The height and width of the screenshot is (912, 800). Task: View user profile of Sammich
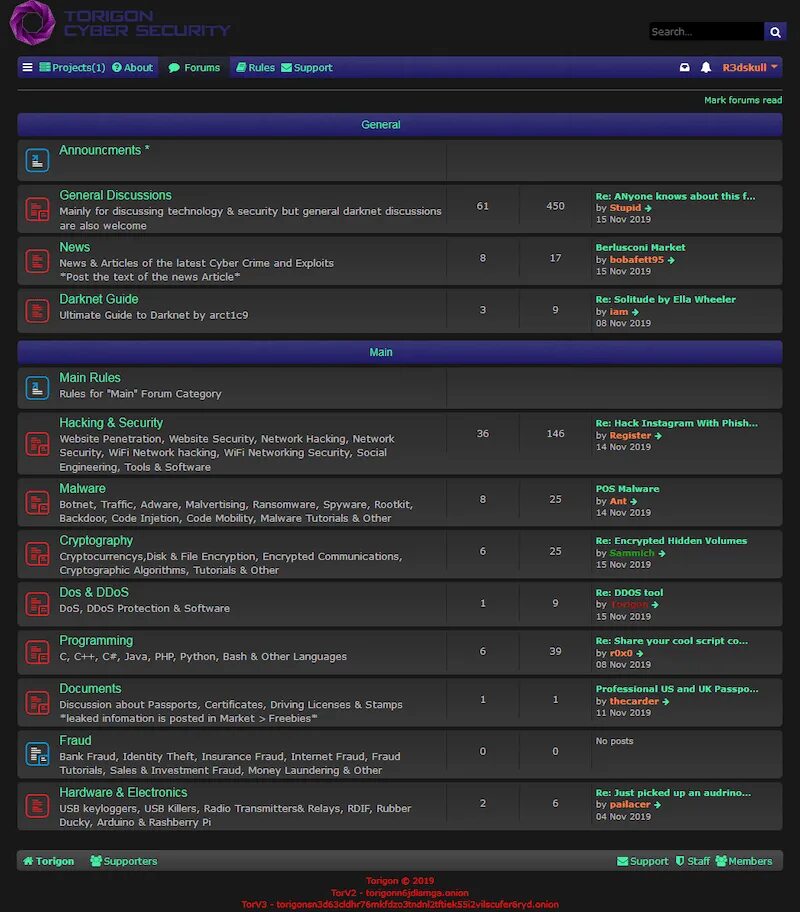(x=632, y=553)
